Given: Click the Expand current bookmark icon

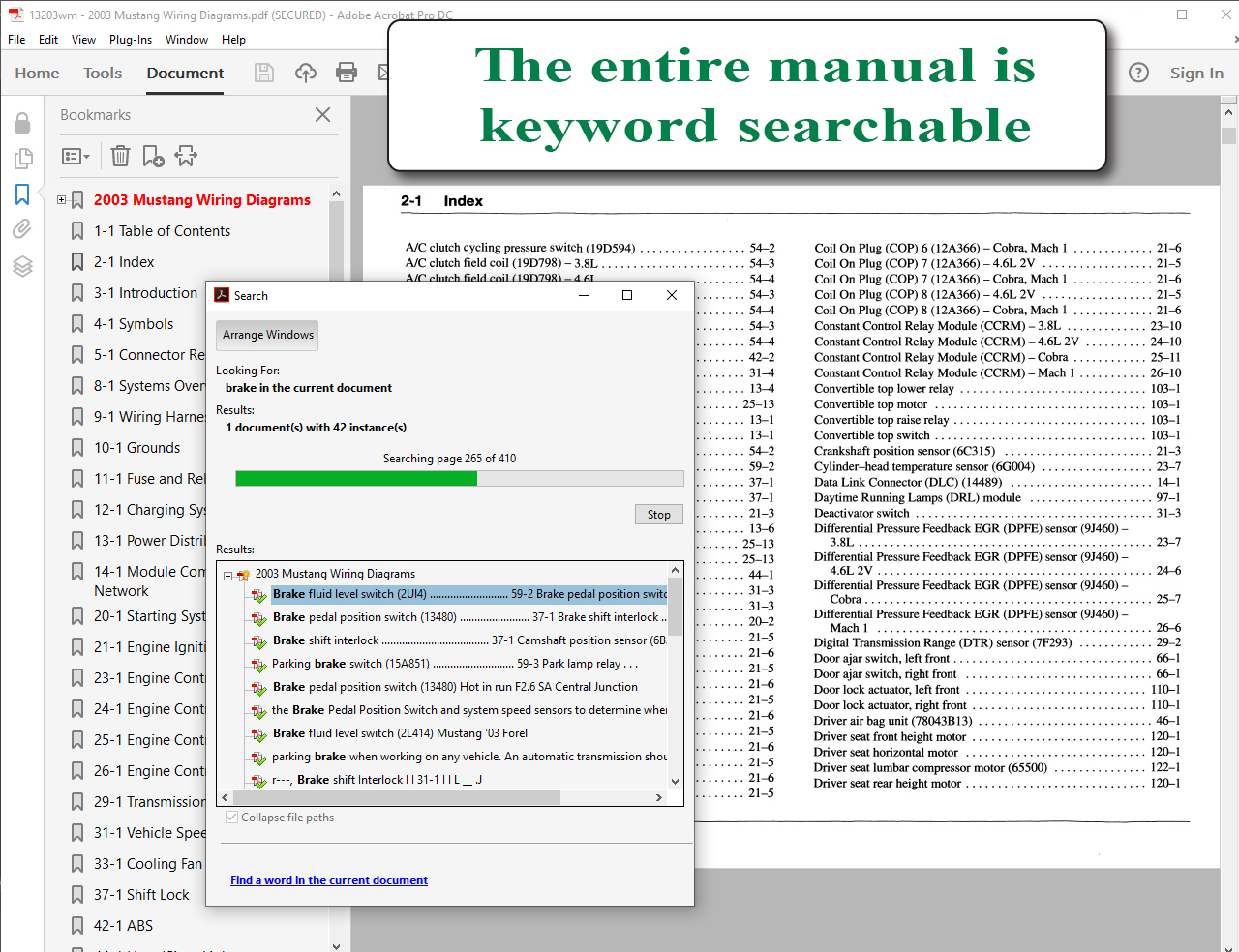Looking at the screenshot, I should (186, 156).
